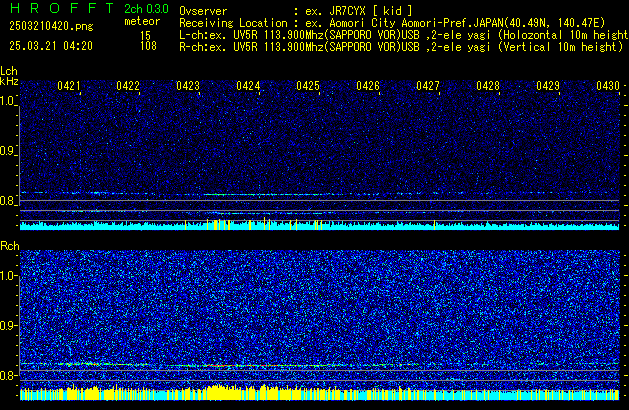This screenshot has width=629, height=410.
Task: Click the R-ch receiver description line
Action: [x=401, y=47]
